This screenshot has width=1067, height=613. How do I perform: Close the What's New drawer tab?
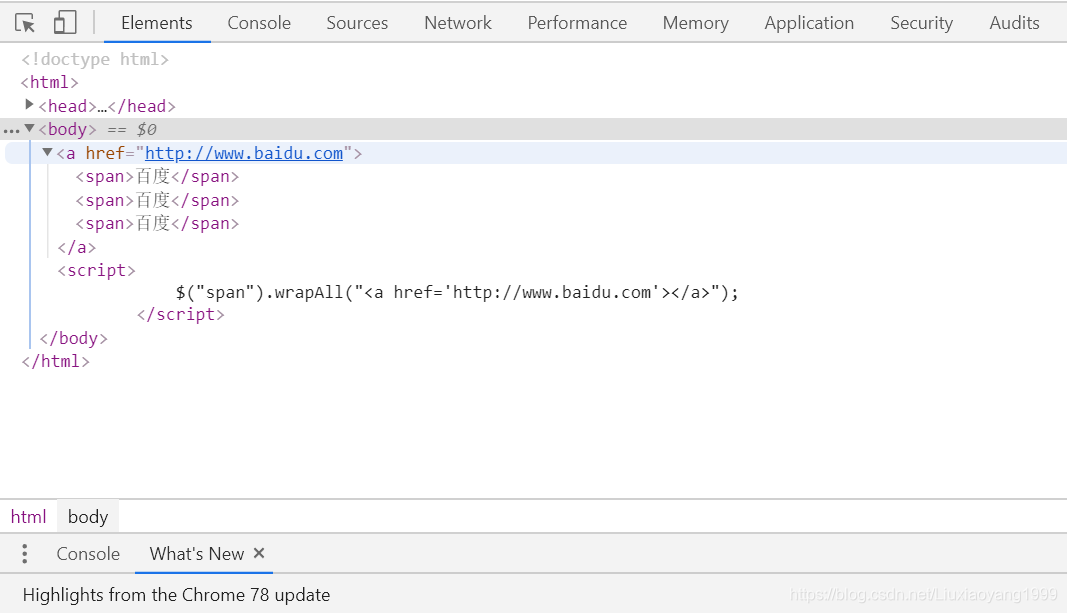tap(259, 553)
